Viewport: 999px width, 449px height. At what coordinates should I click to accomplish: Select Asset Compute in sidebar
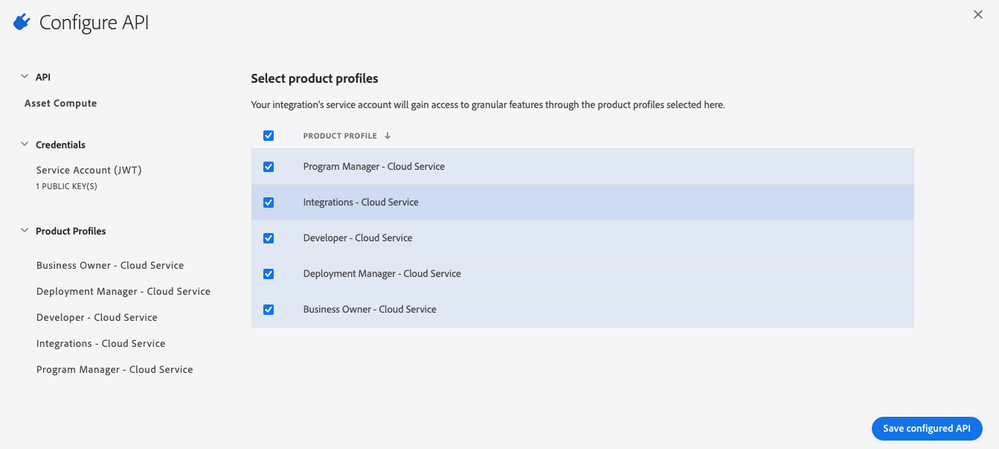click(x=60, y=103)
